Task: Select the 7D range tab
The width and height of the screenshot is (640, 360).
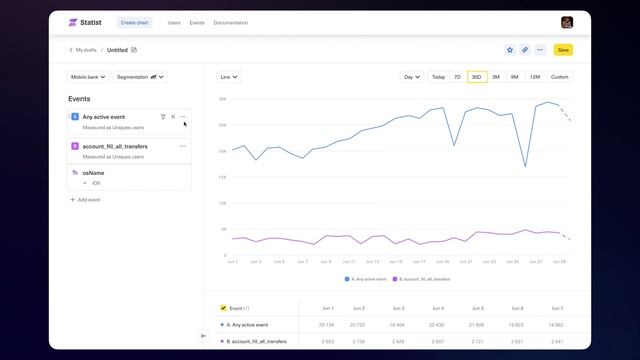Action: point(458,77)
